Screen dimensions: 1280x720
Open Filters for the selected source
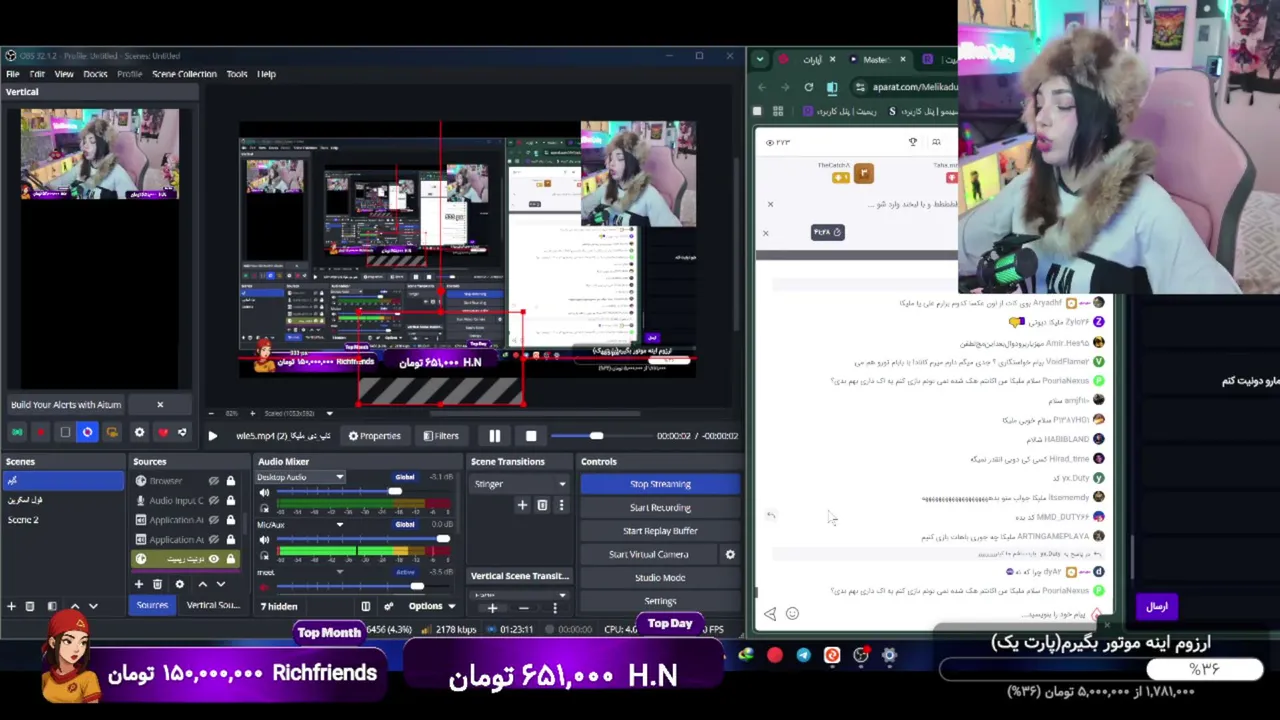coord(441,436)
